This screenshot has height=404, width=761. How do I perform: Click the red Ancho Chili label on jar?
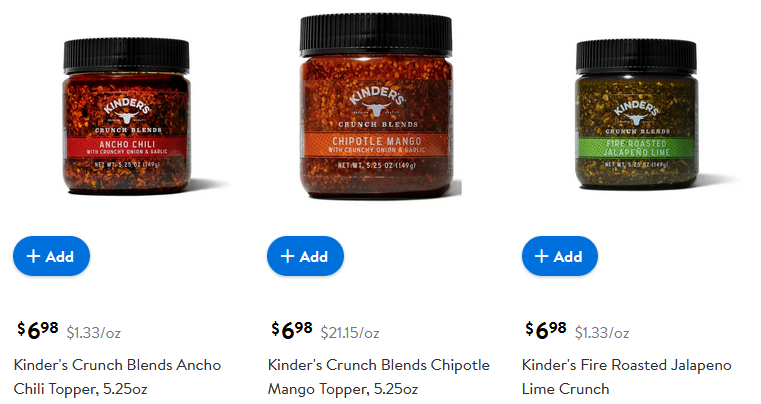[127, 147]
